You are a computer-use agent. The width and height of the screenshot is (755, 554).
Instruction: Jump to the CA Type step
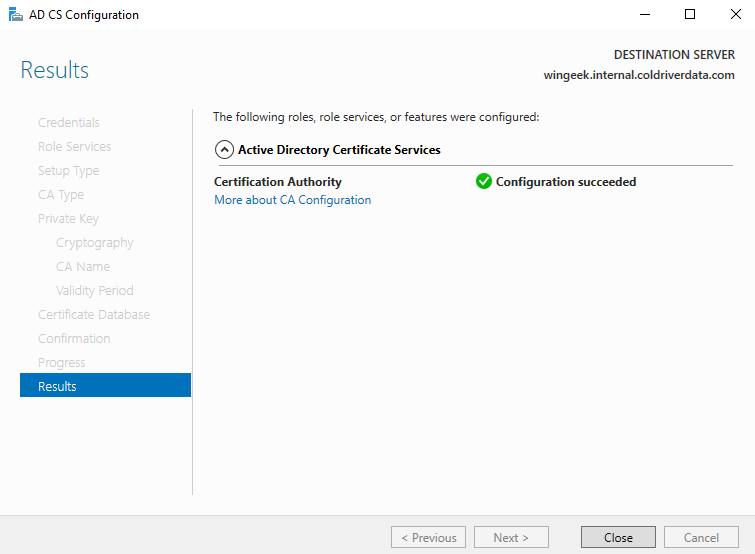click(x=61, y=195)
